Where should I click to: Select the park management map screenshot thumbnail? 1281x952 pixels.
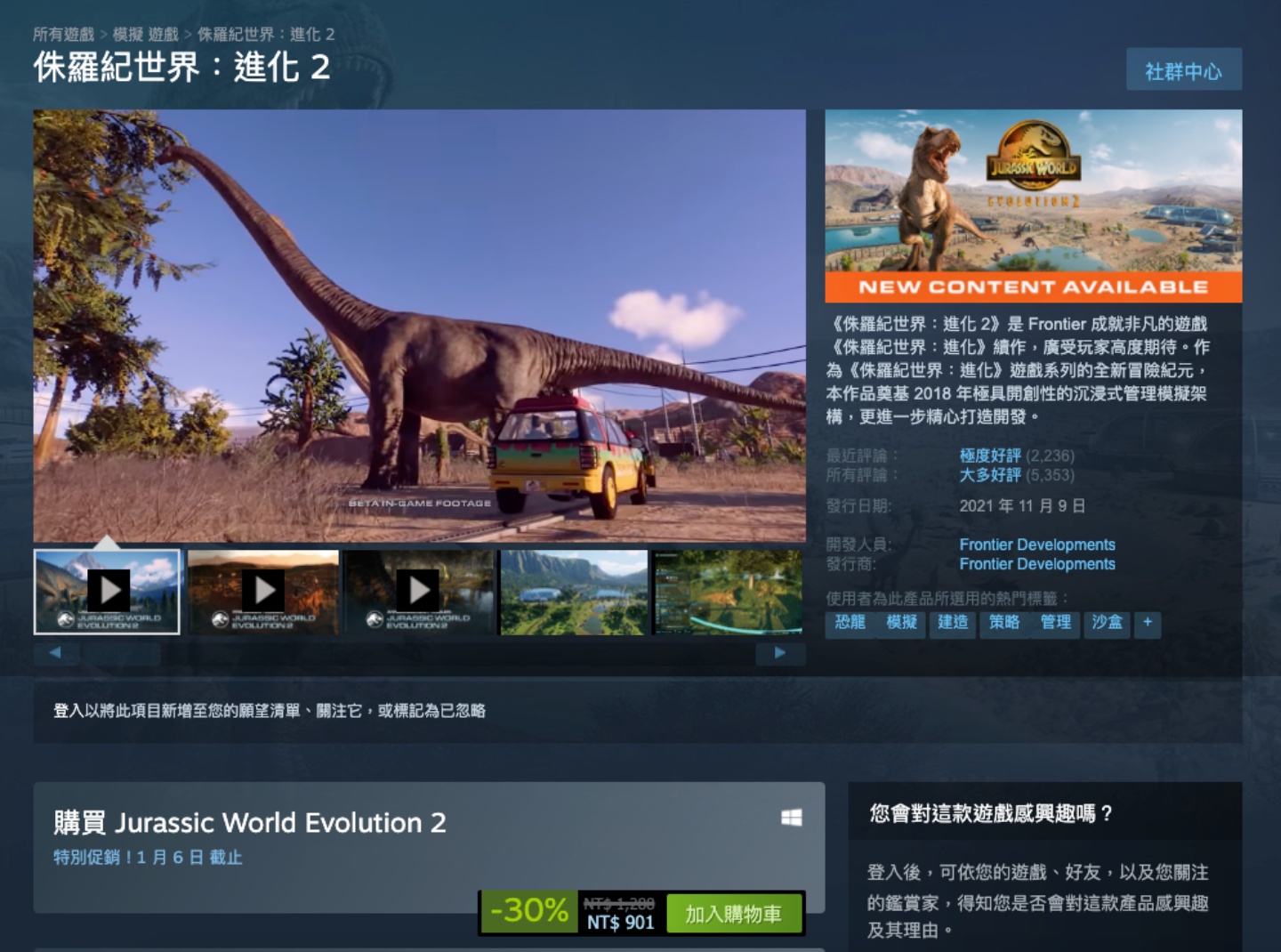[728, 592]
